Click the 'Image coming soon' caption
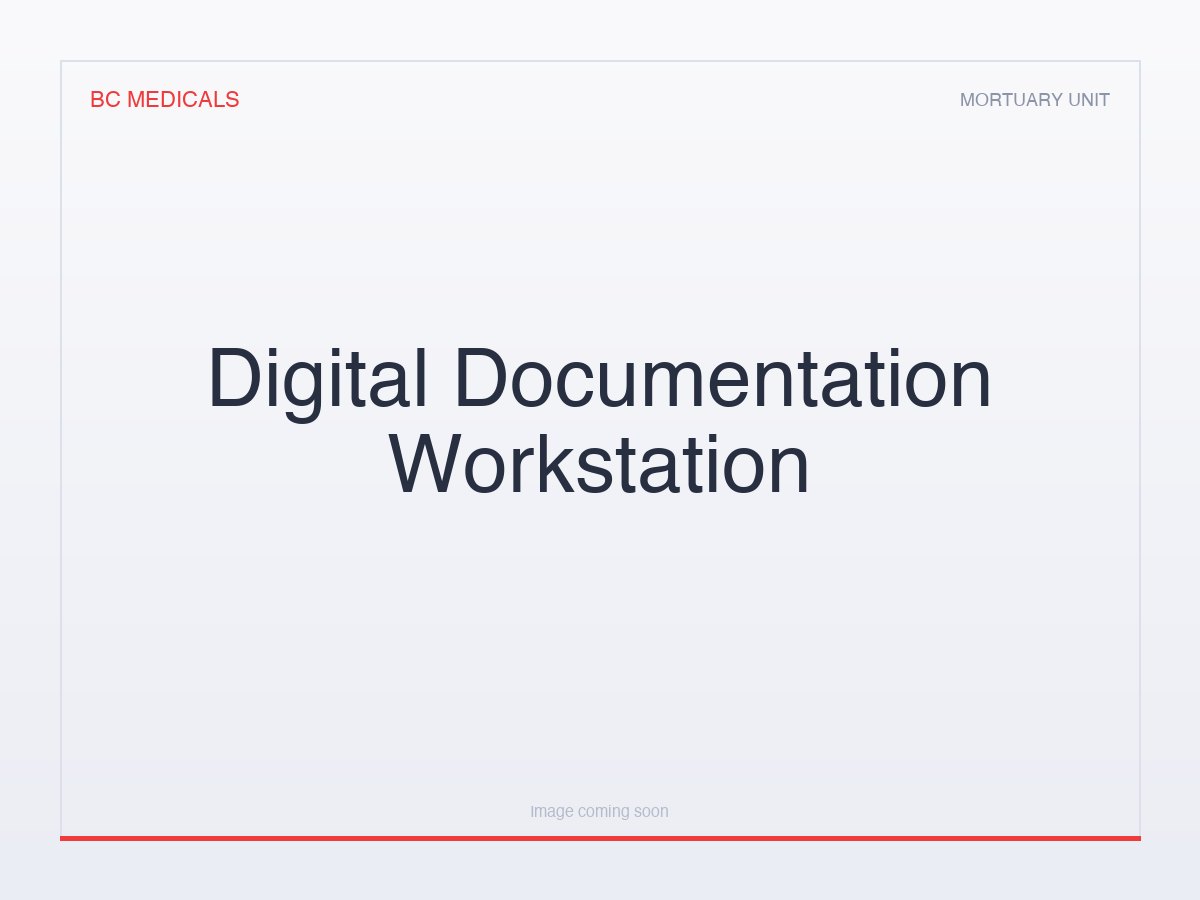Viewport: 1200px width, 900px height. (599, 811)
